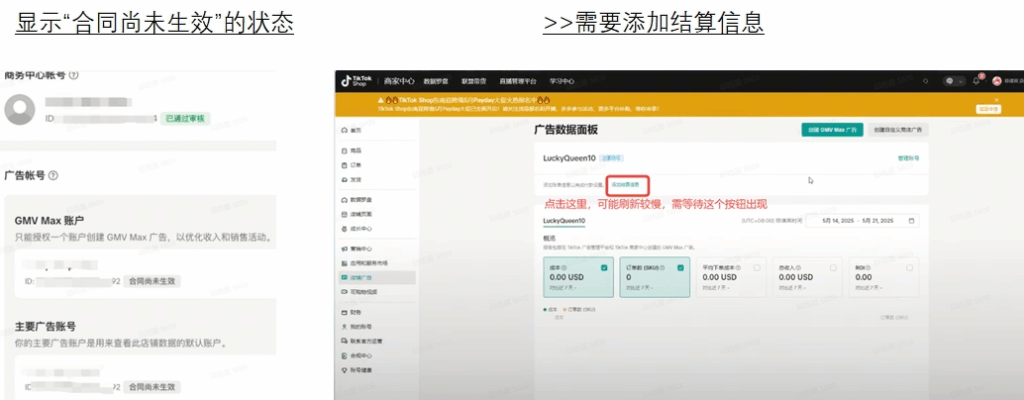Viewport: 1024px width, 400px height.
Task: Click the LuckyQueen10 account name heading
Action: 569,158
